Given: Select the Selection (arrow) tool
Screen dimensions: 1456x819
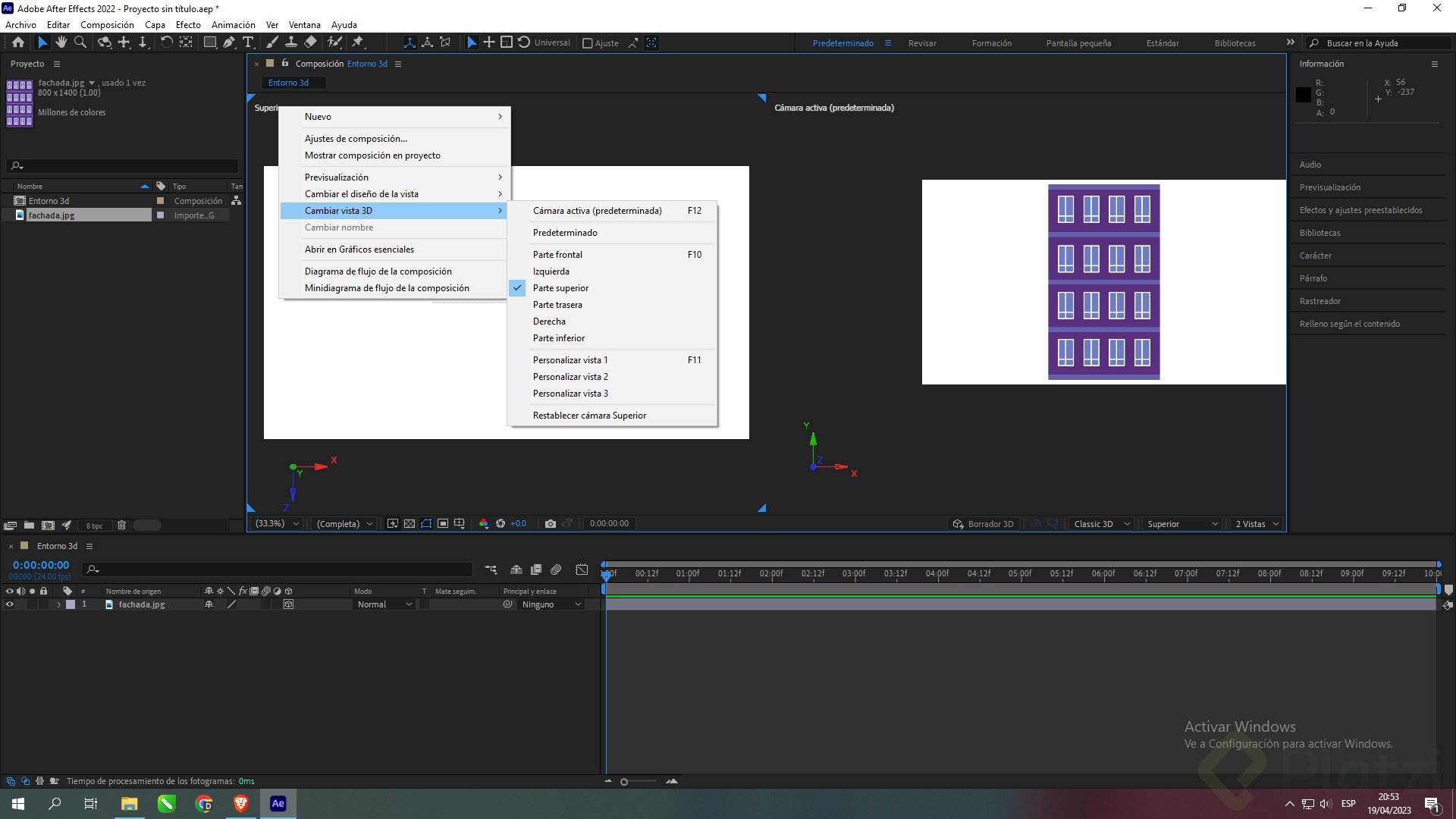Looking at the screenshot, I should (x=42, y=42).
